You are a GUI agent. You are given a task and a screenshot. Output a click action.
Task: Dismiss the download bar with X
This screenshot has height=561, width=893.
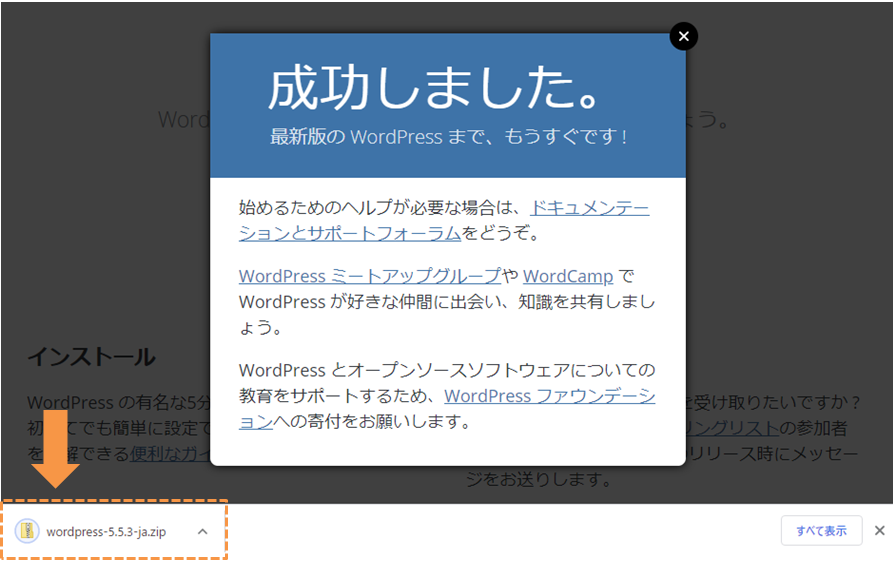click(879, 531)
